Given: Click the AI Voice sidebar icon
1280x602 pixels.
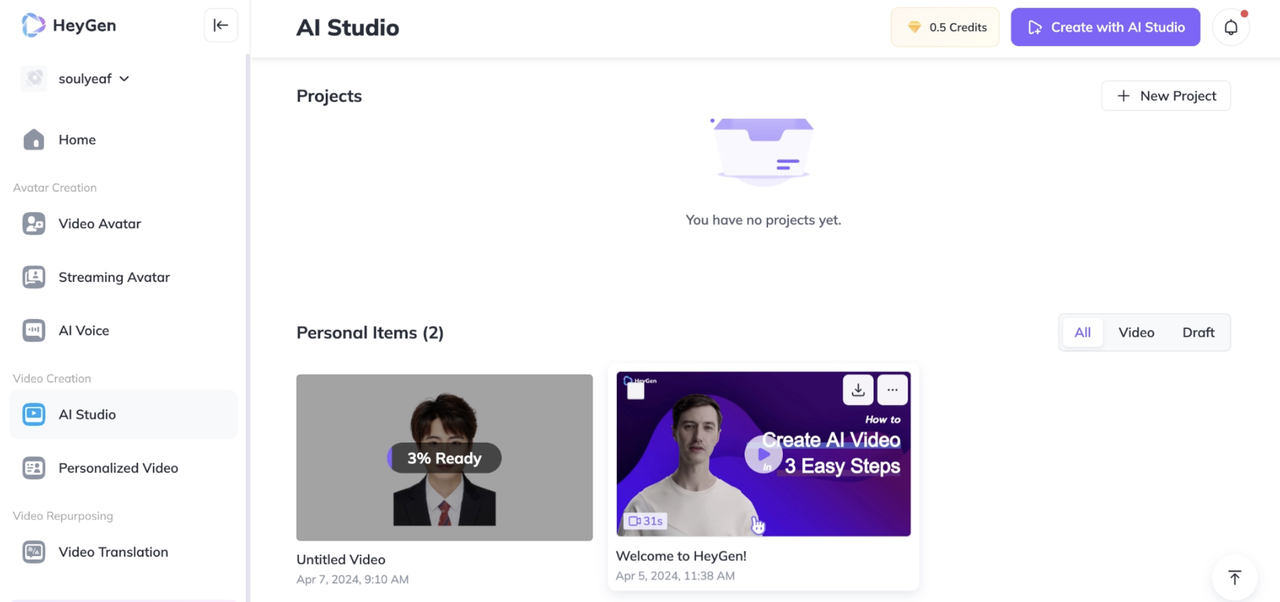Looking at the screenshot, I should 34,330.
